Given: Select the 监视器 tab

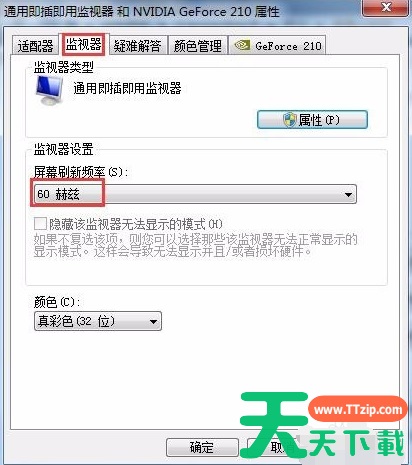Looking at the screenshot, I should (x=83, y=44).
